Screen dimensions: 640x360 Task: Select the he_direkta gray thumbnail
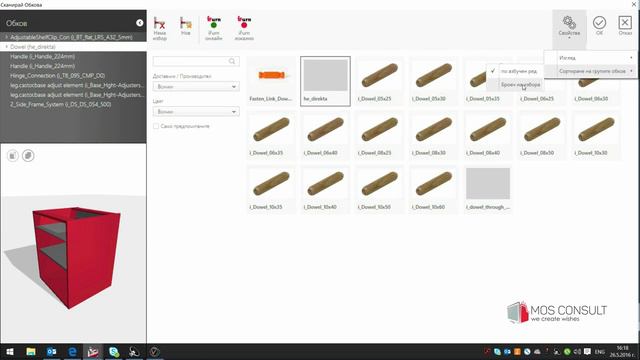325,81
